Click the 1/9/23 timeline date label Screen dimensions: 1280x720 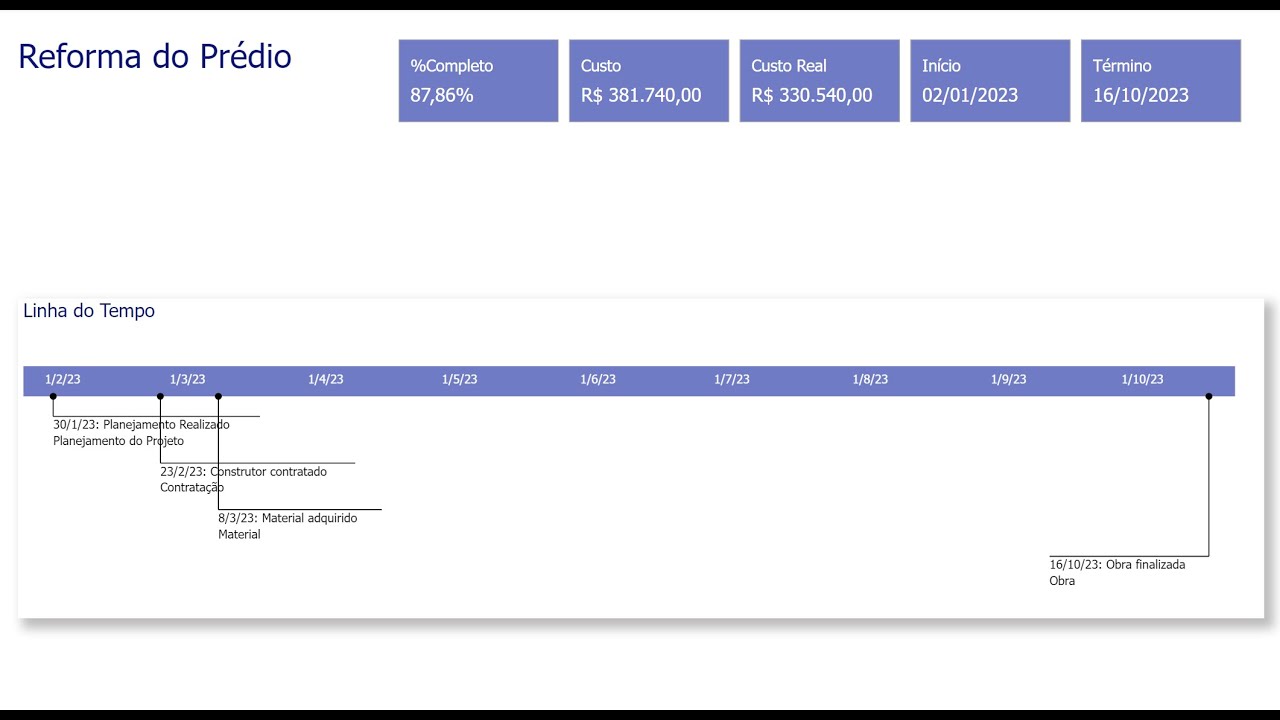[1008, 380]
